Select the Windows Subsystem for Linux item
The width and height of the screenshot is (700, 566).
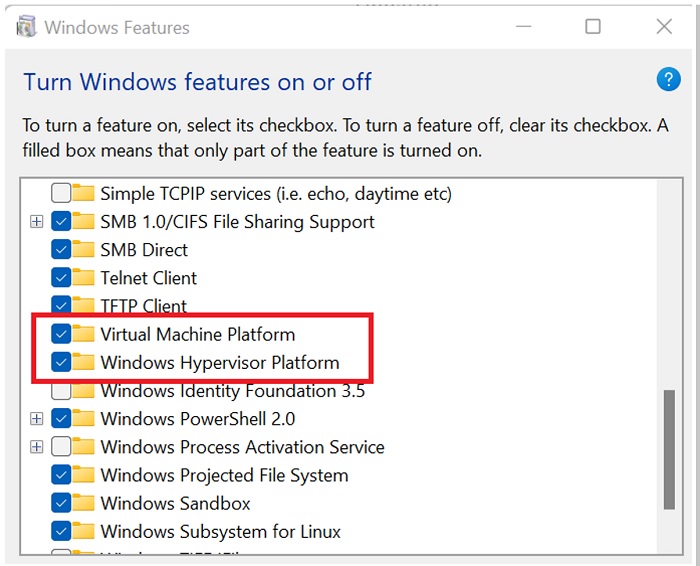(220, 531)
